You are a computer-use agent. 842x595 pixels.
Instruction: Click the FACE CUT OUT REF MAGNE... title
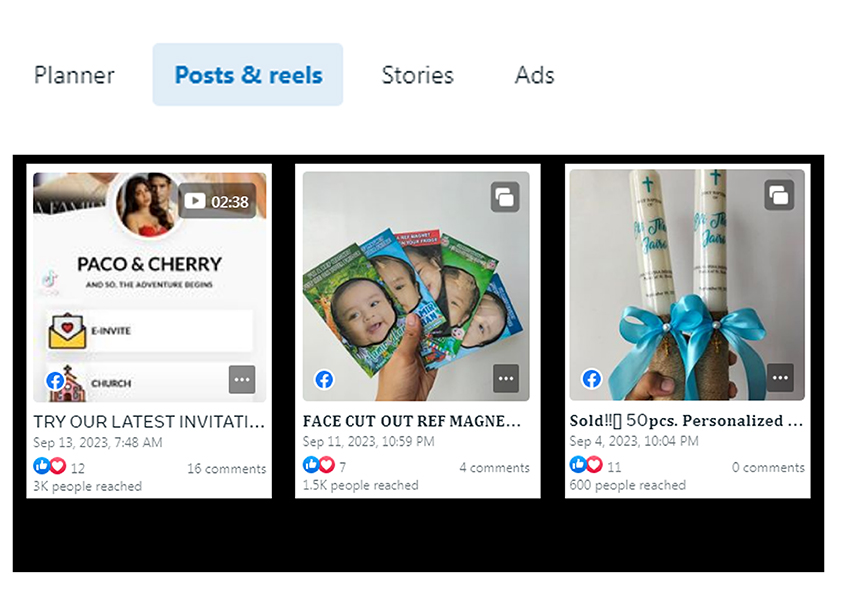[x=411, y=421]
